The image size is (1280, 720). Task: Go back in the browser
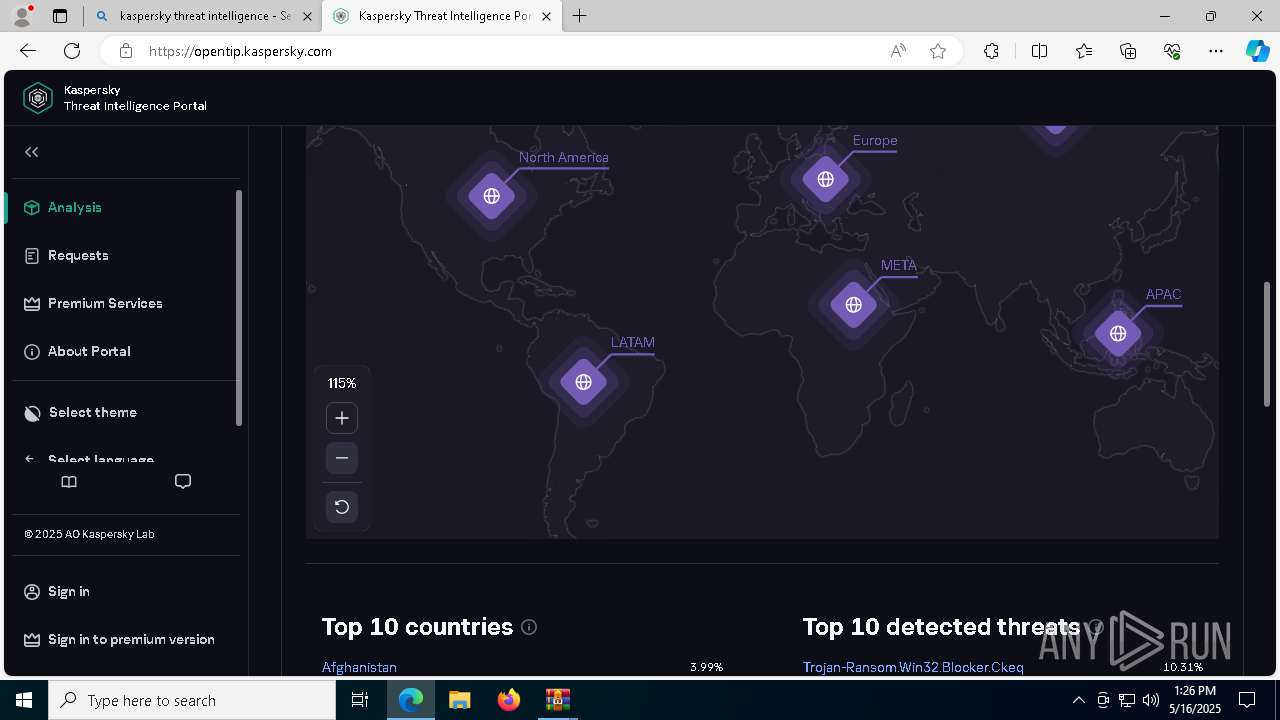28,51
